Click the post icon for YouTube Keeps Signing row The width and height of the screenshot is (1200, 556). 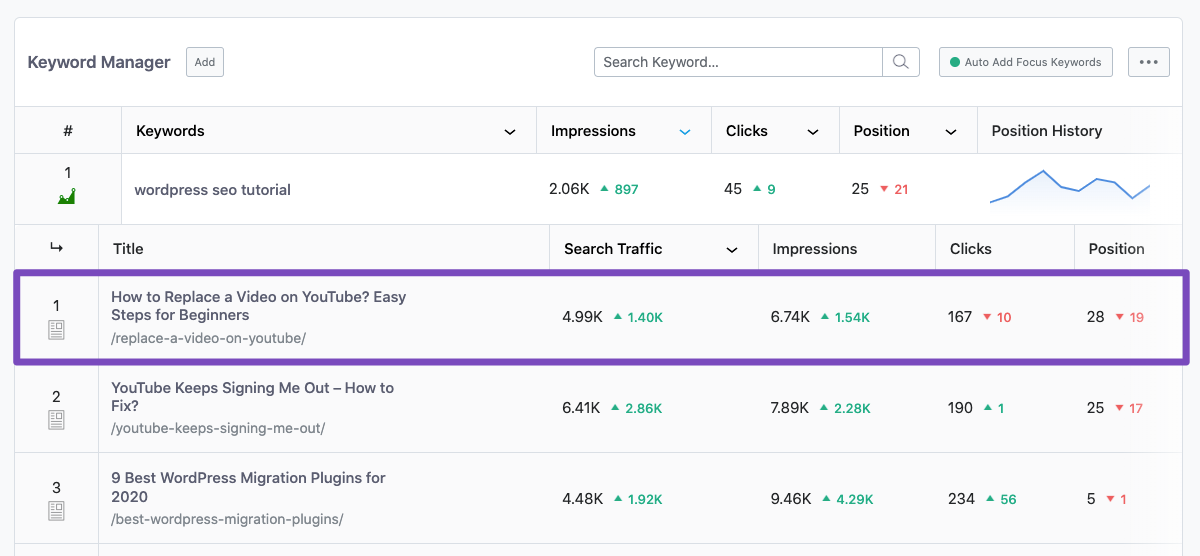(x=56, y=421)
